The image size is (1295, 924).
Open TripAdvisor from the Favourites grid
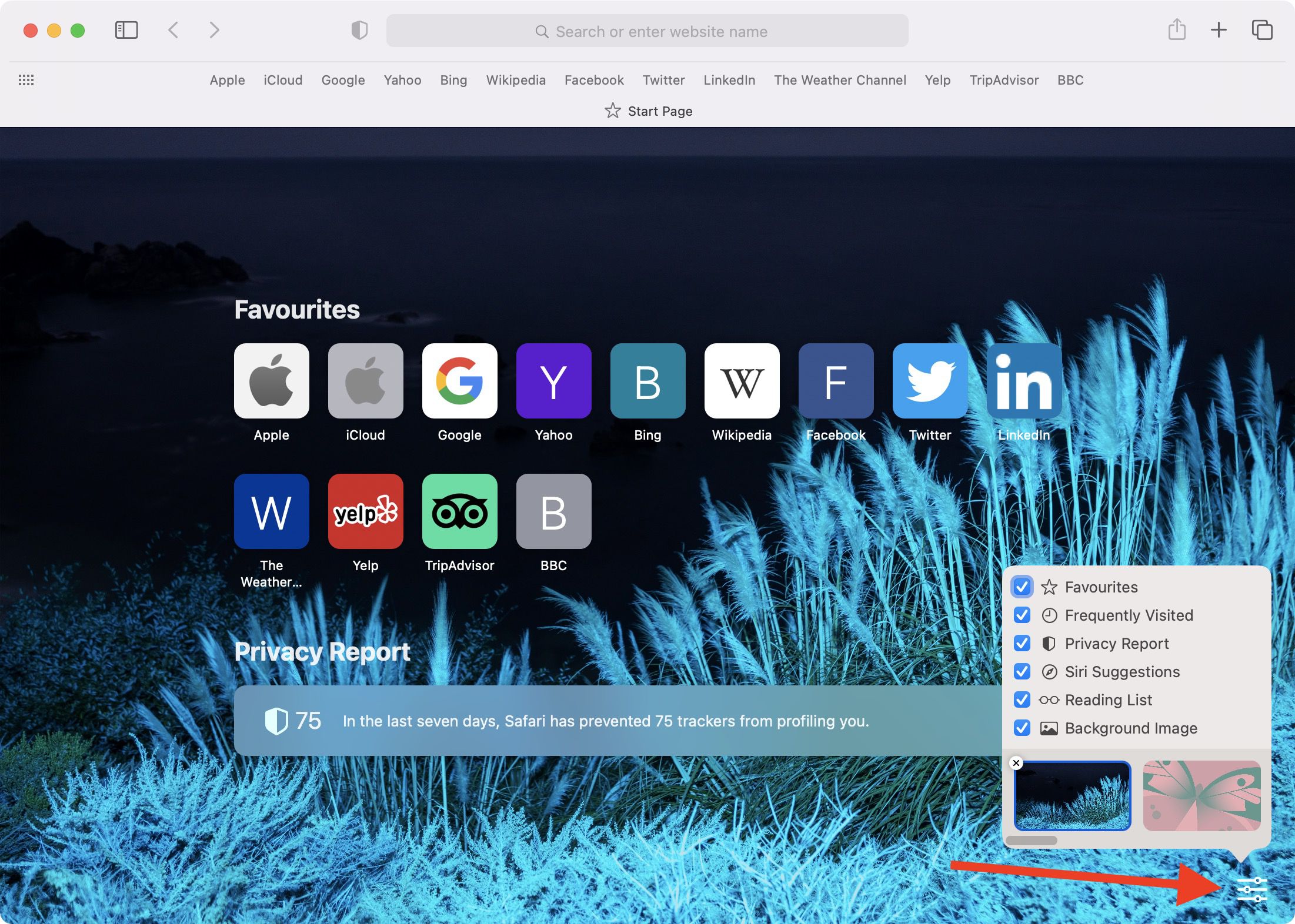point(459,511)
